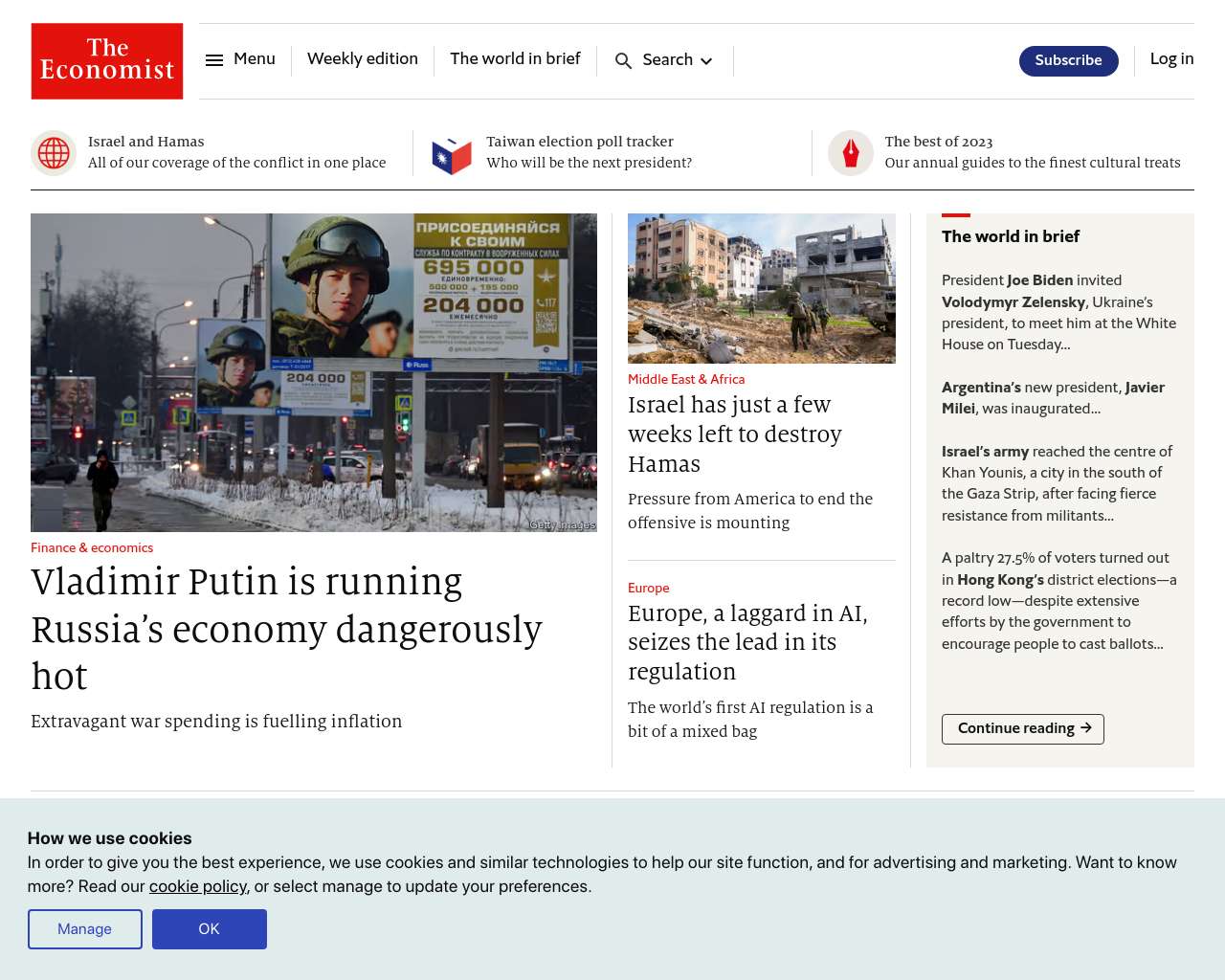Open The best of 2023 link
This screenshot has width=1225, height=980.
[939, 142]
